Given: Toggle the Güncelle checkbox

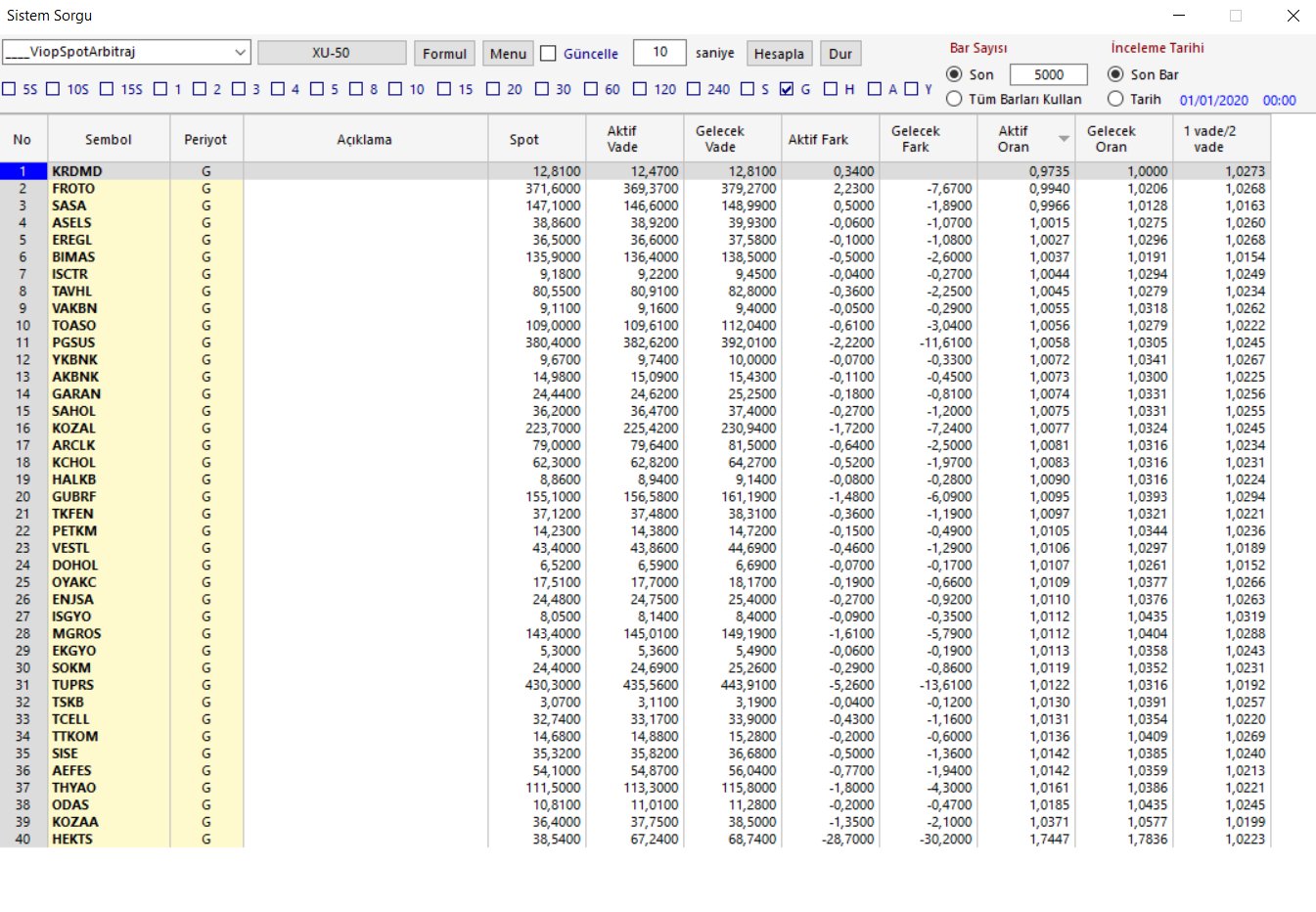Looking at the screenshot, I should 548,54.
